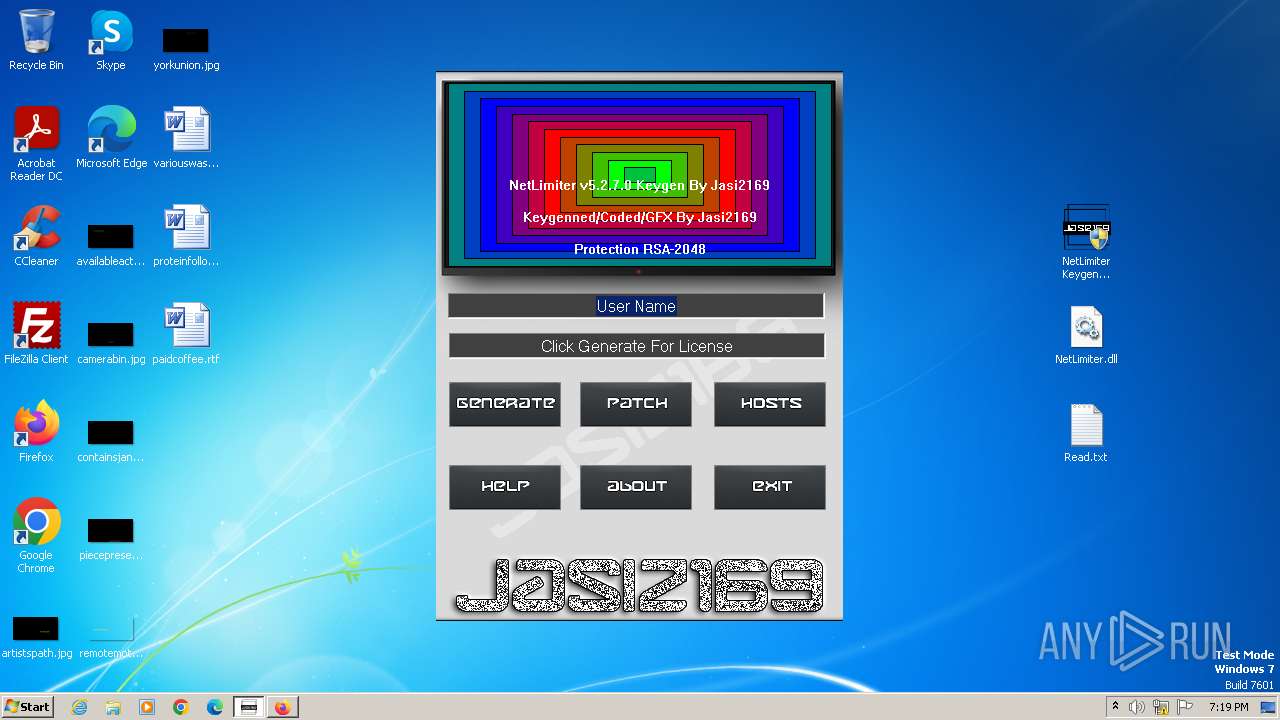Select the yorkunion.jpg file icon
This screenshot has height=720, width=1280.
[x=186, y=48]
